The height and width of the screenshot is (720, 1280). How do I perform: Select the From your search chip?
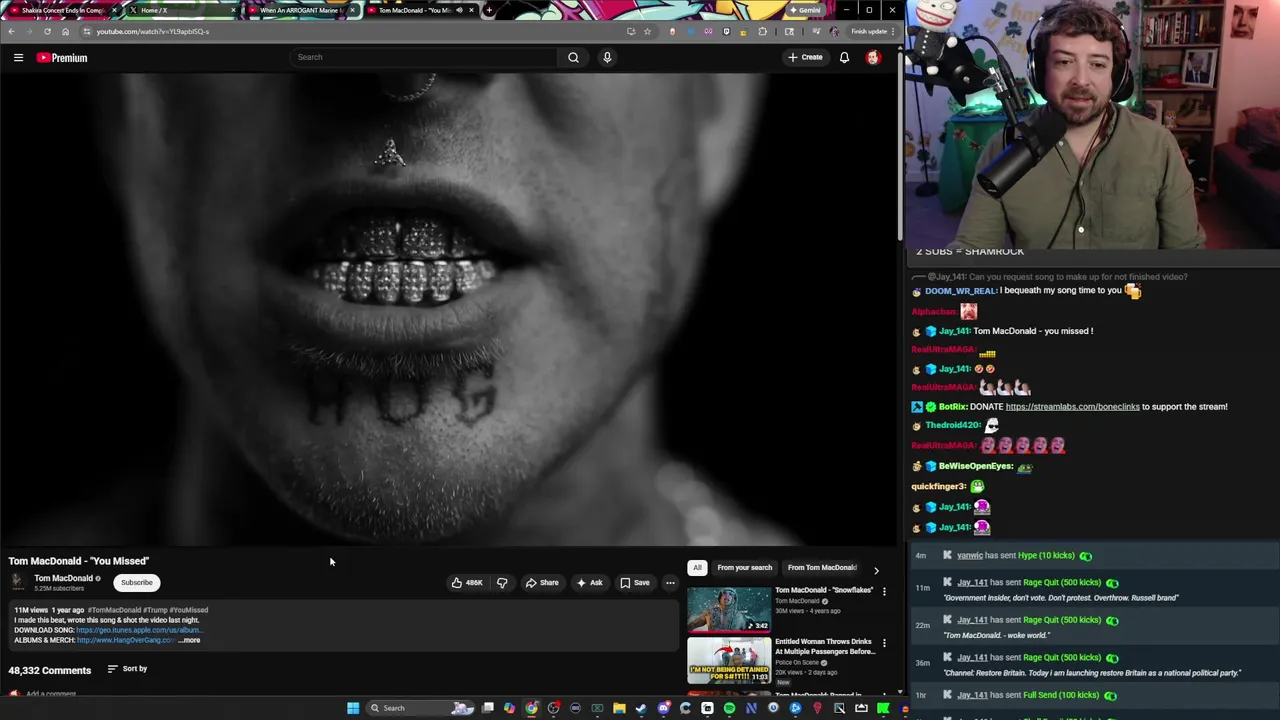[744, 568]
